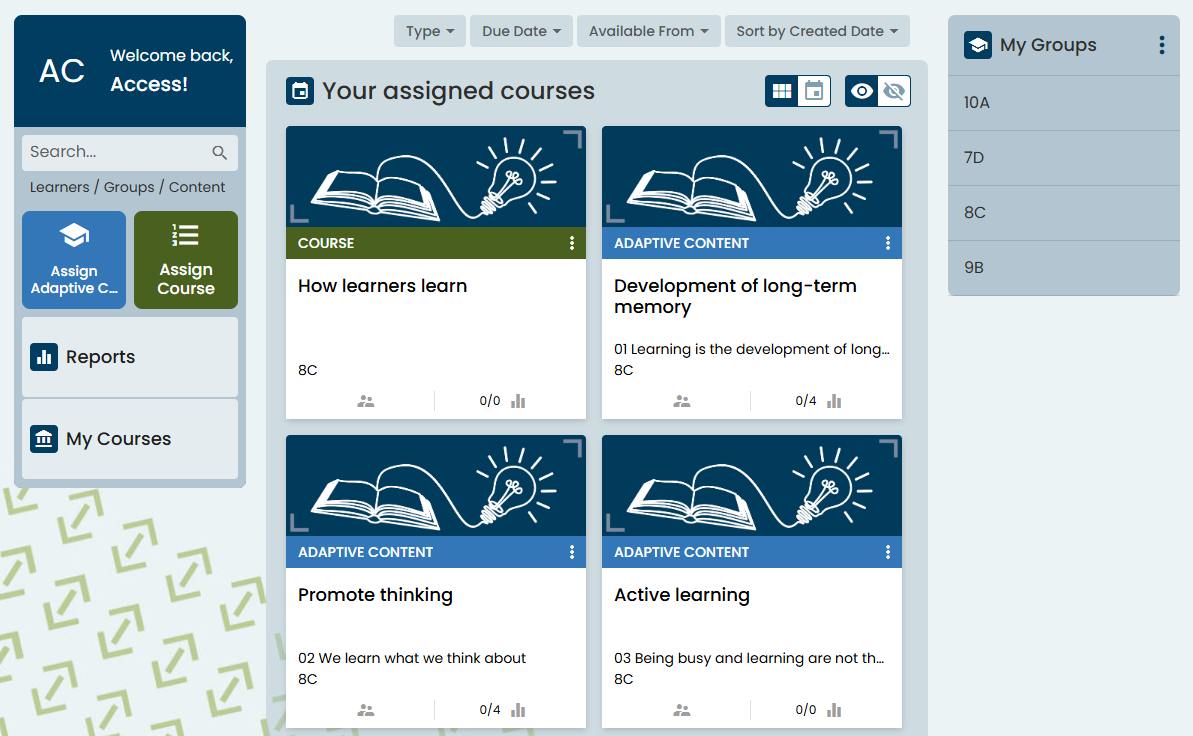Switch to grid view of courses

(x=782, y=92)
